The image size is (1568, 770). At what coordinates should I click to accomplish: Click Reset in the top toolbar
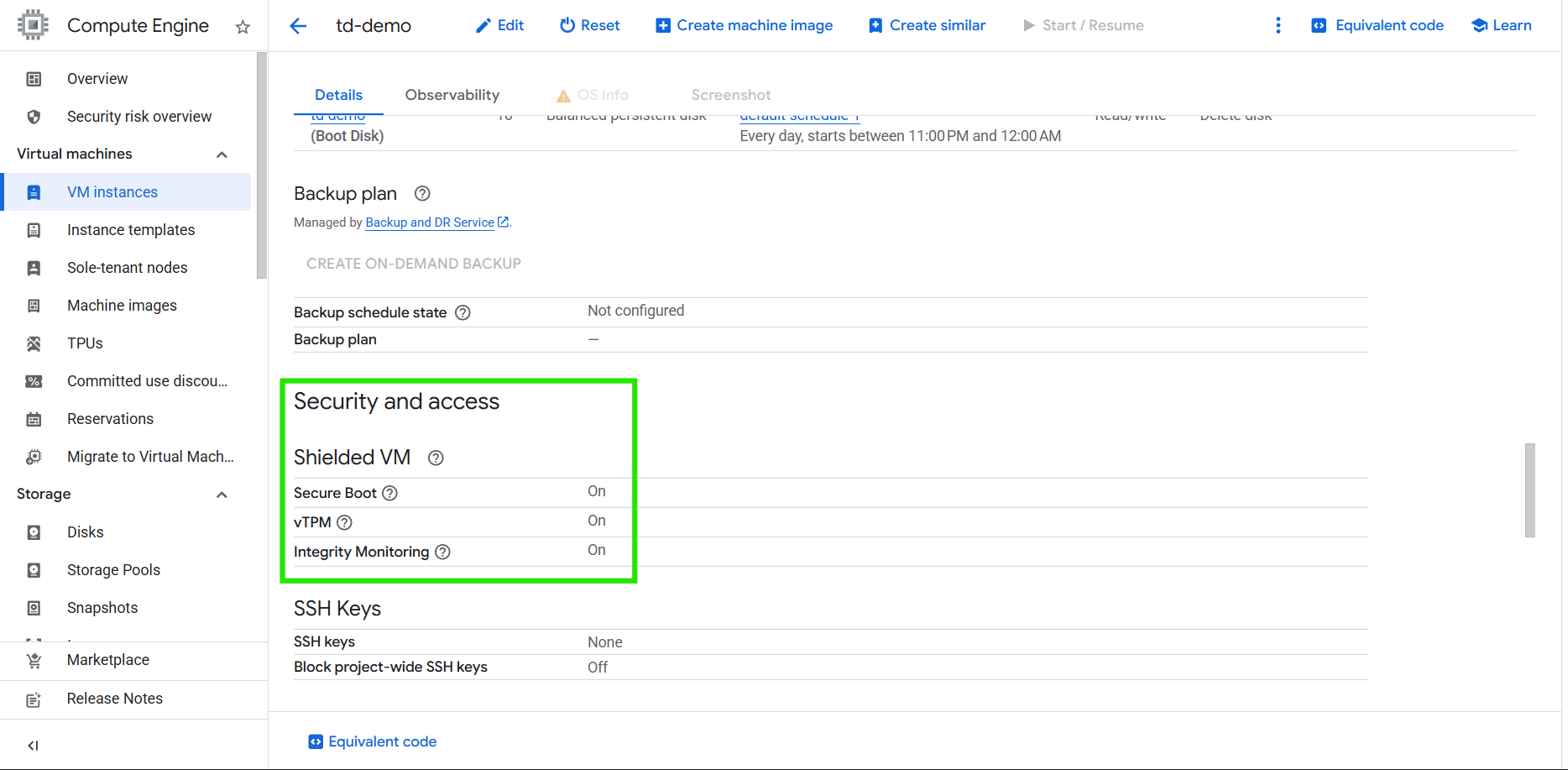(x=589, y=26)
